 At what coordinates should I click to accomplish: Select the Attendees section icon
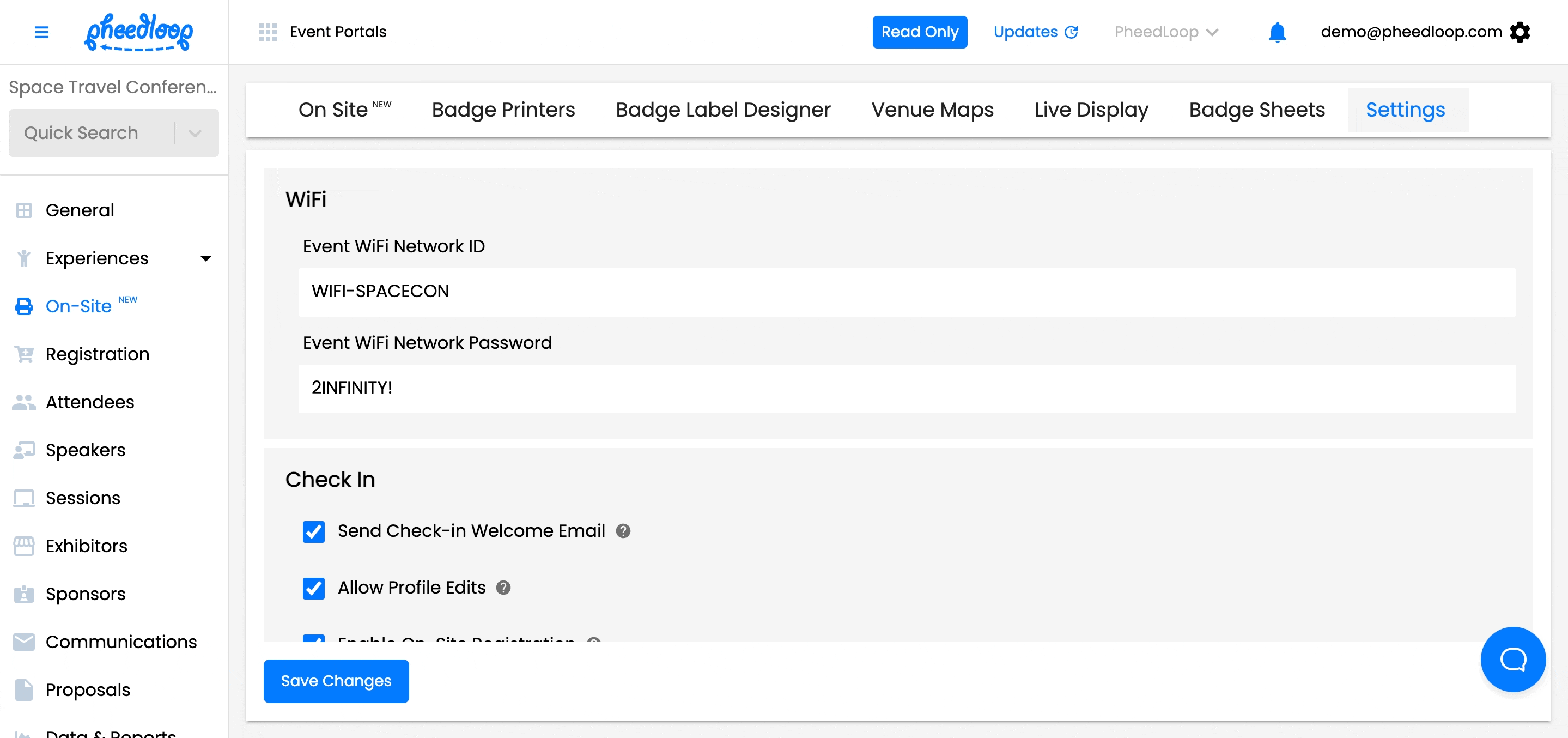point(24,402)
